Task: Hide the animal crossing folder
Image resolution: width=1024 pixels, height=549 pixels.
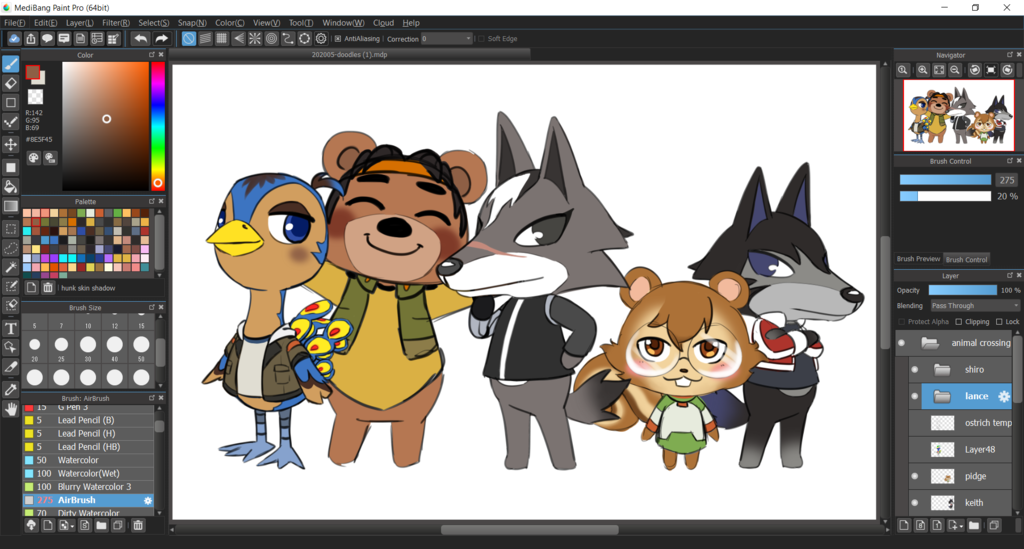Action: 901,343
